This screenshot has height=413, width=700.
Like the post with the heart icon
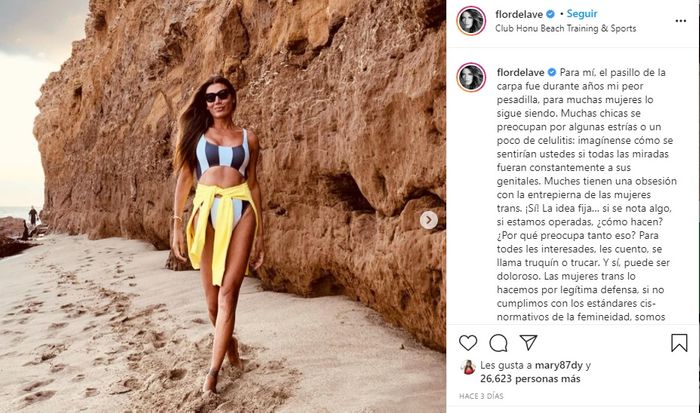468,343
